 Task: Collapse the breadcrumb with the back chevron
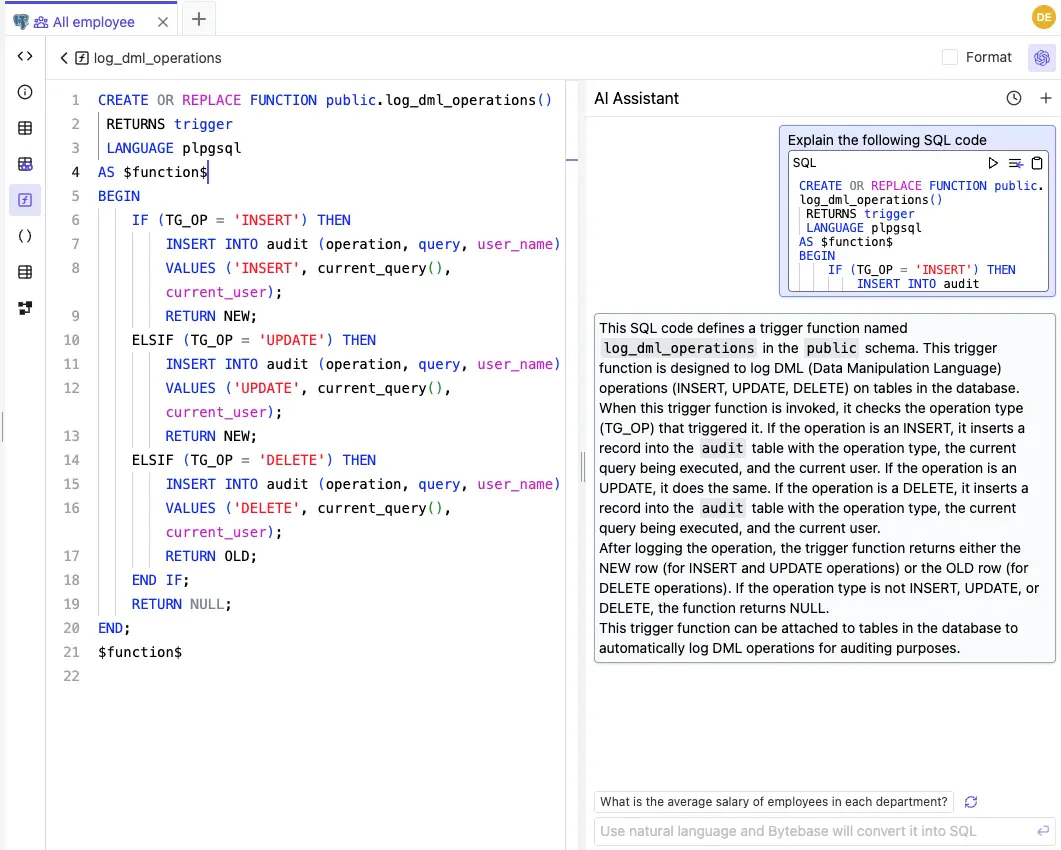point(63,57)
